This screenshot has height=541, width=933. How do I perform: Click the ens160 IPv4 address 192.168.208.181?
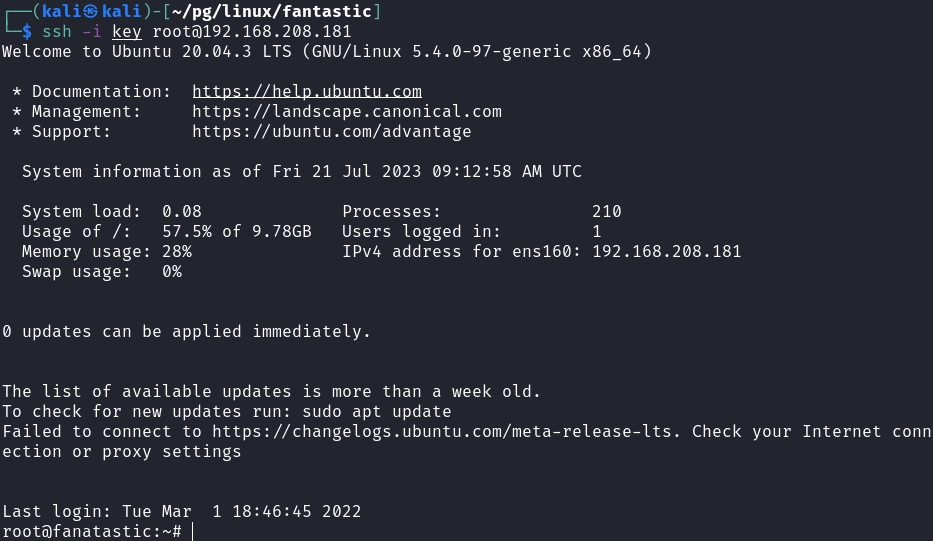coord(666,251)
